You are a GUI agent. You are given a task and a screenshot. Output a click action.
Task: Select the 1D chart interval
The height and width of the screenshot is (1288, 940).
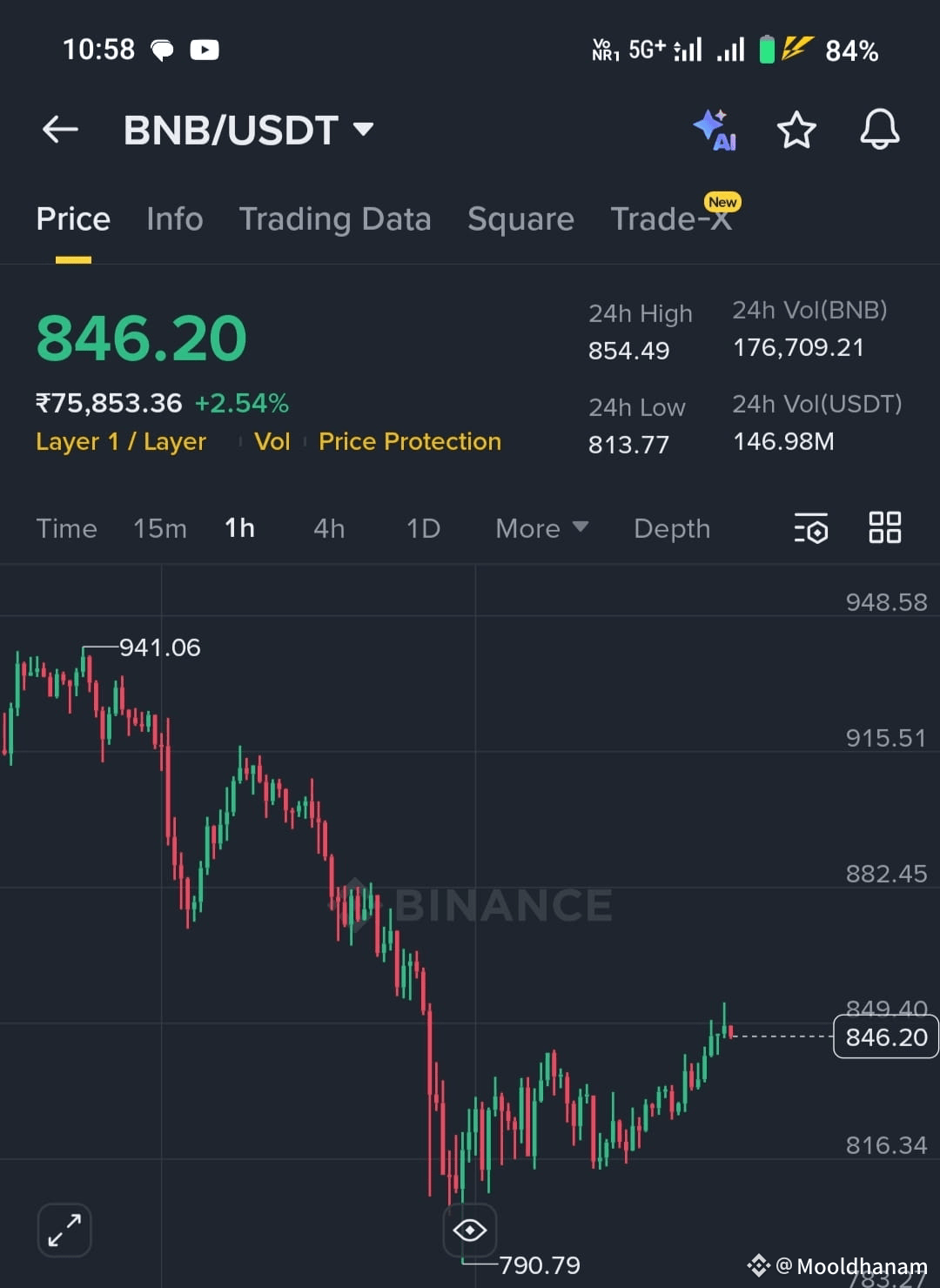tap(424, 529)
